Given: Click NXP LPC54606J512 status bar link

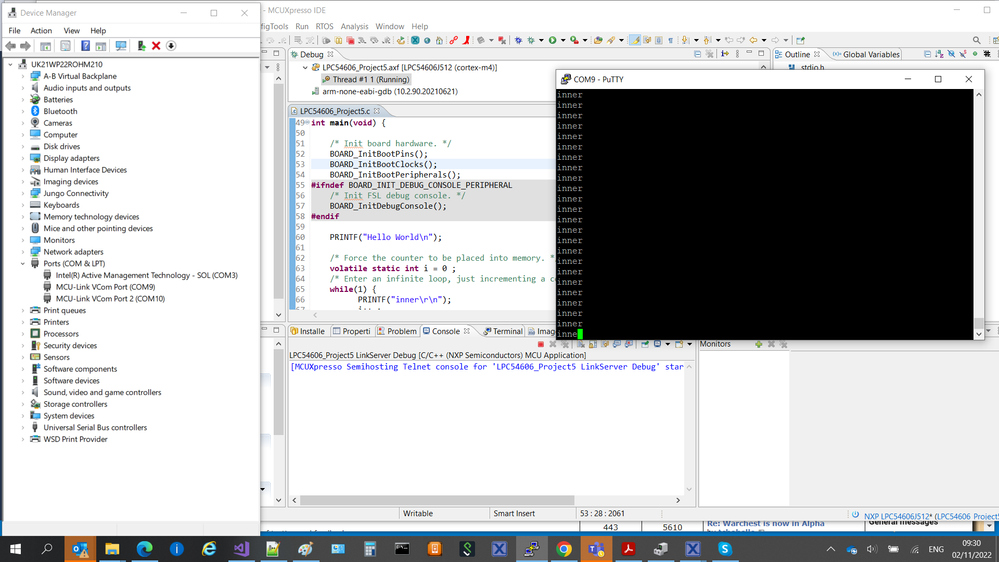Looking at the screenshot, I should (931, 516).
